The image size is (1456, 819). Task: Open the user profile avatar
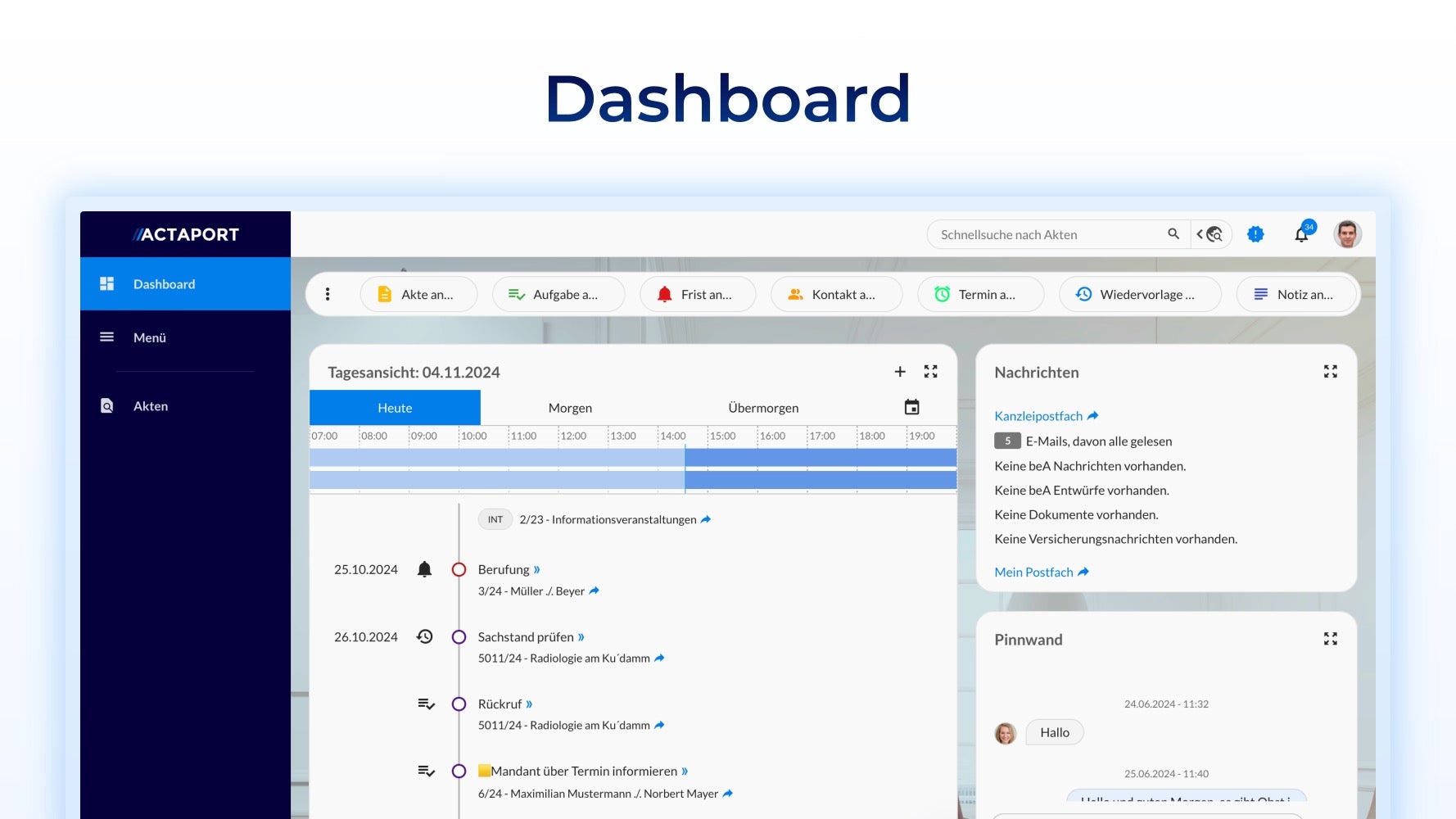click(x=1348, y=234)
